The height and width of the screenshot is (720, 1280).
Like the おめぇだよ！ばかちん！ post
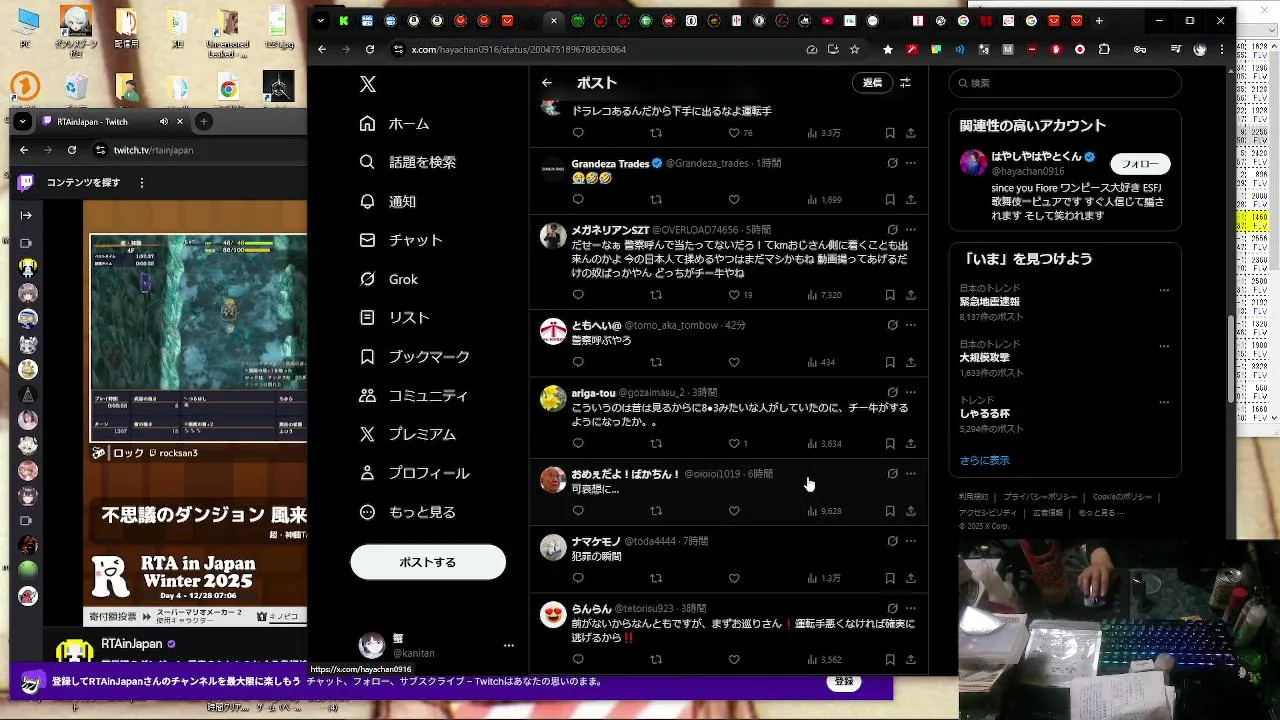point(734,511)
